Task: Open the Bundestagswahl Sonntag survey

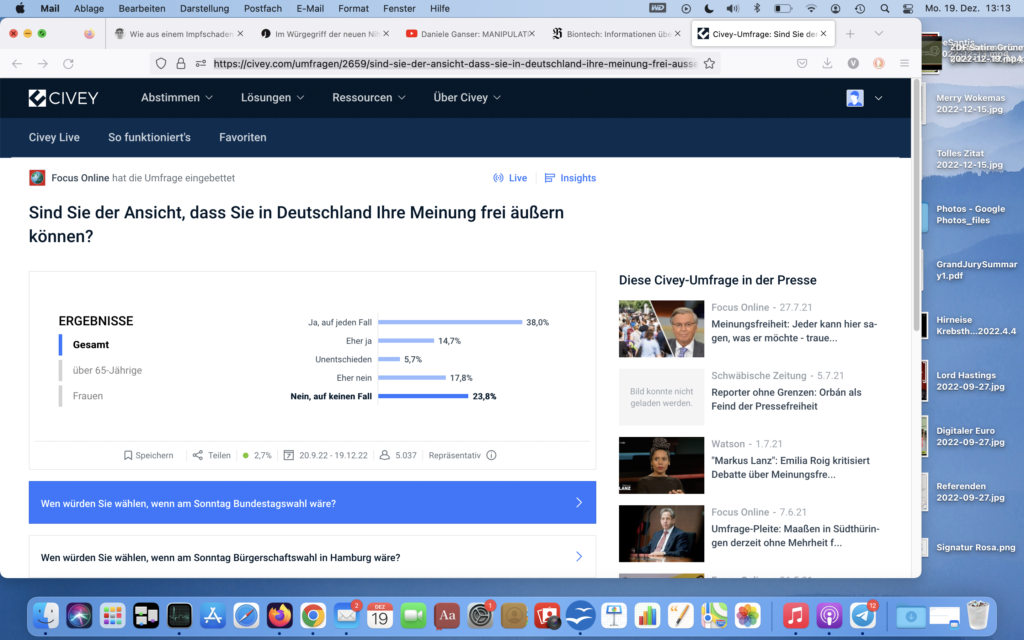Action: 312,503
